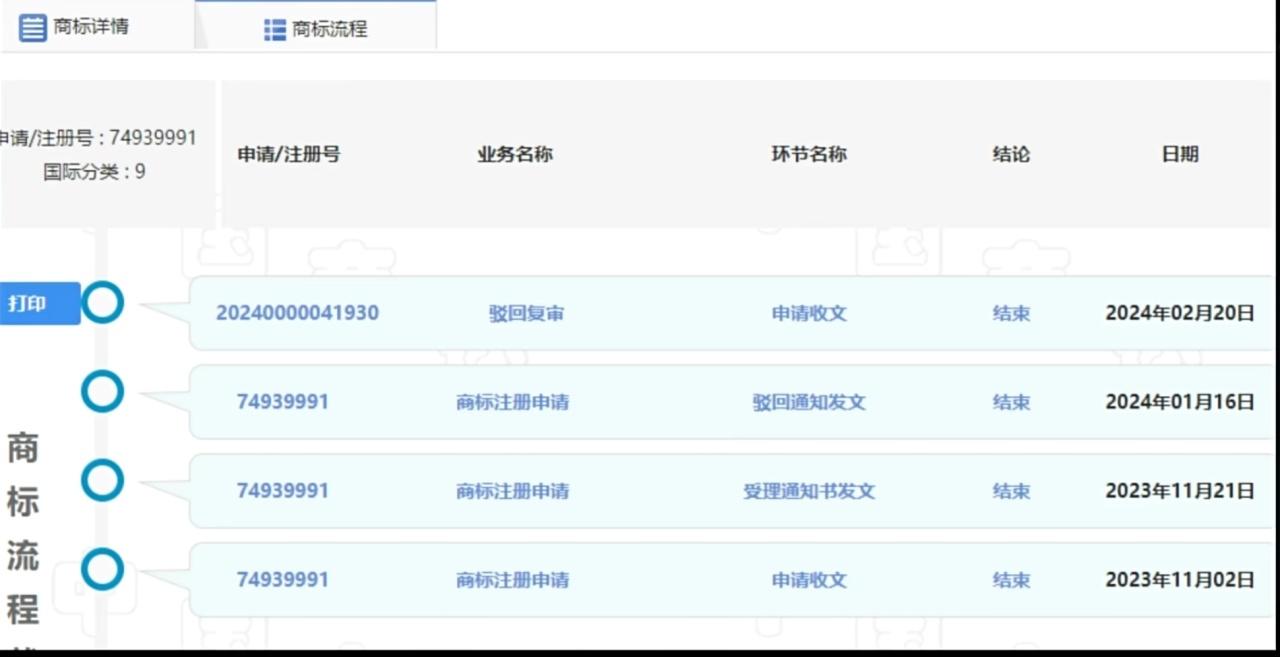This screenshot has width=1280, height=657.
Task: Click the 商标流程 tab list icon
Action: pyautogui.click(x=275, y=30)
